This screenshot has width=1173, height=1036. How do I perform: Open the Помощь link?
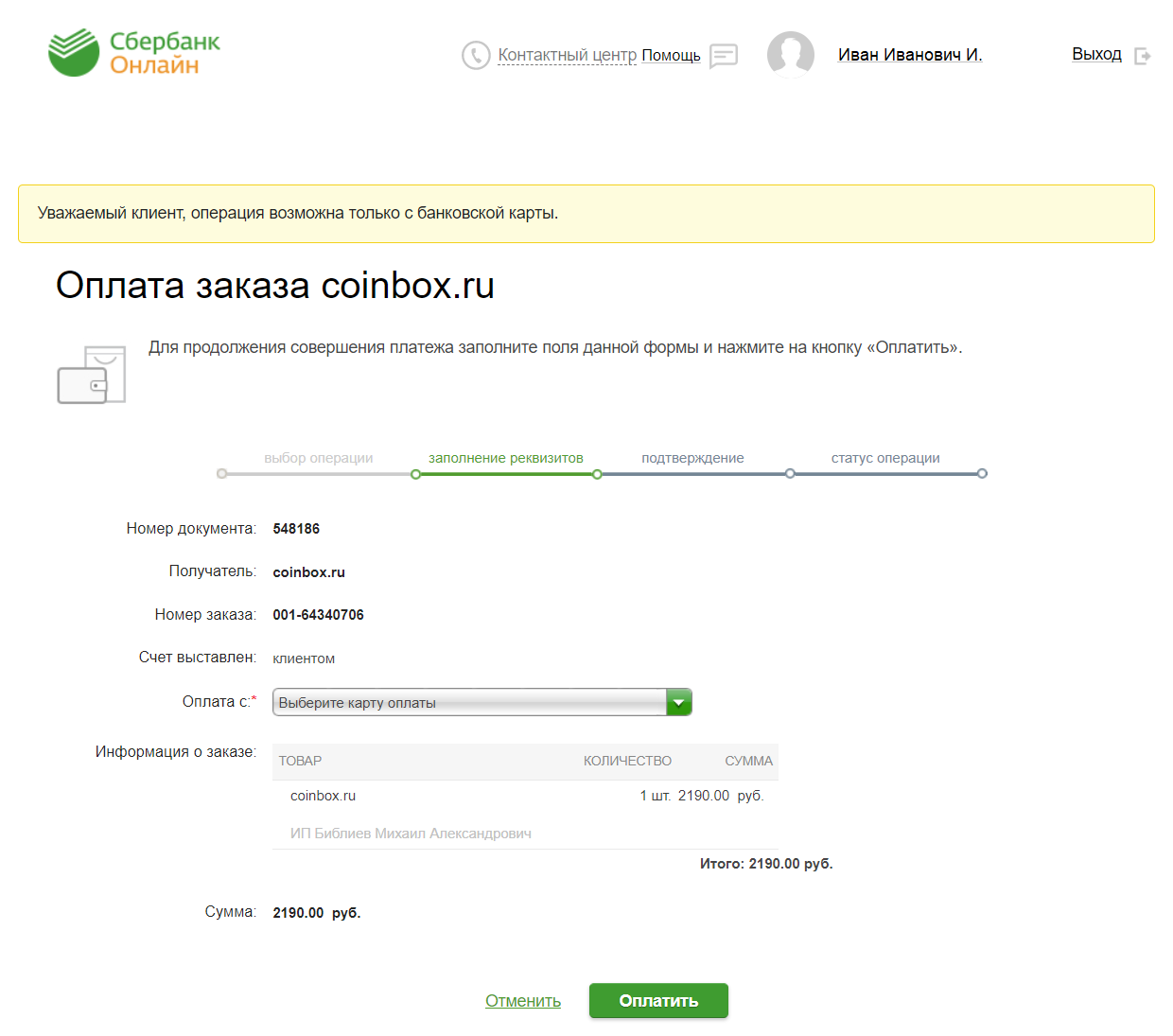coord(671,55)
